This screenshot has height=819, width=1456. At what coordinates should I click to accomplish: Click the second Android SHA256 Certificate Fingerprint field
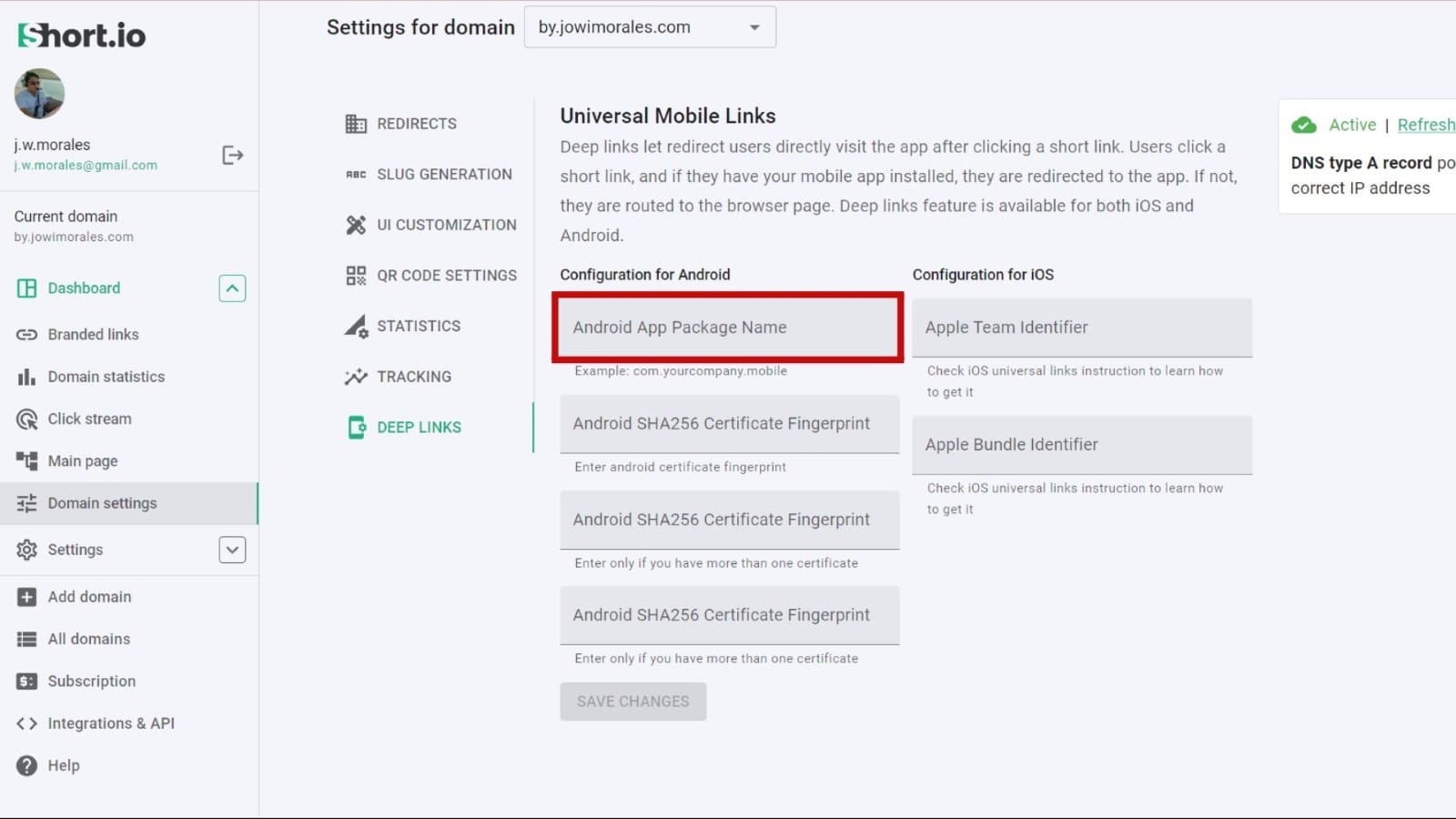click(x=729, y=520)
